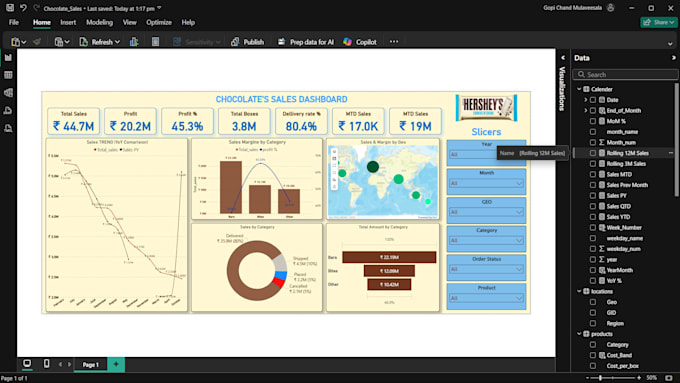The height and width of the screenshot is (383, 680).
Task: Check the Category field under products
Action: click(593, 344)
